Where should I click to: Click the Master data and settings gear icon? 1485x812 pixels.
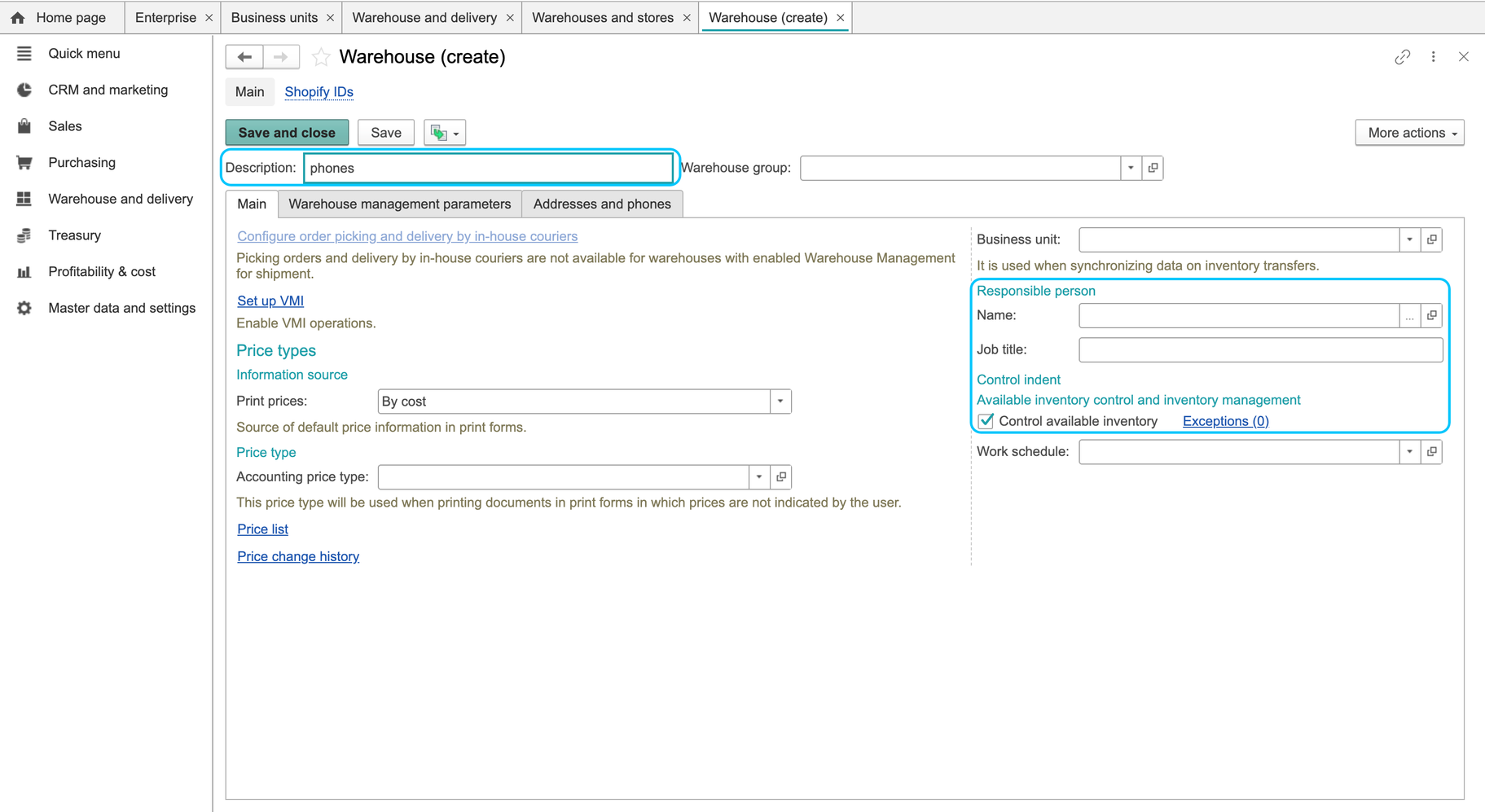(x=24, y=308)
